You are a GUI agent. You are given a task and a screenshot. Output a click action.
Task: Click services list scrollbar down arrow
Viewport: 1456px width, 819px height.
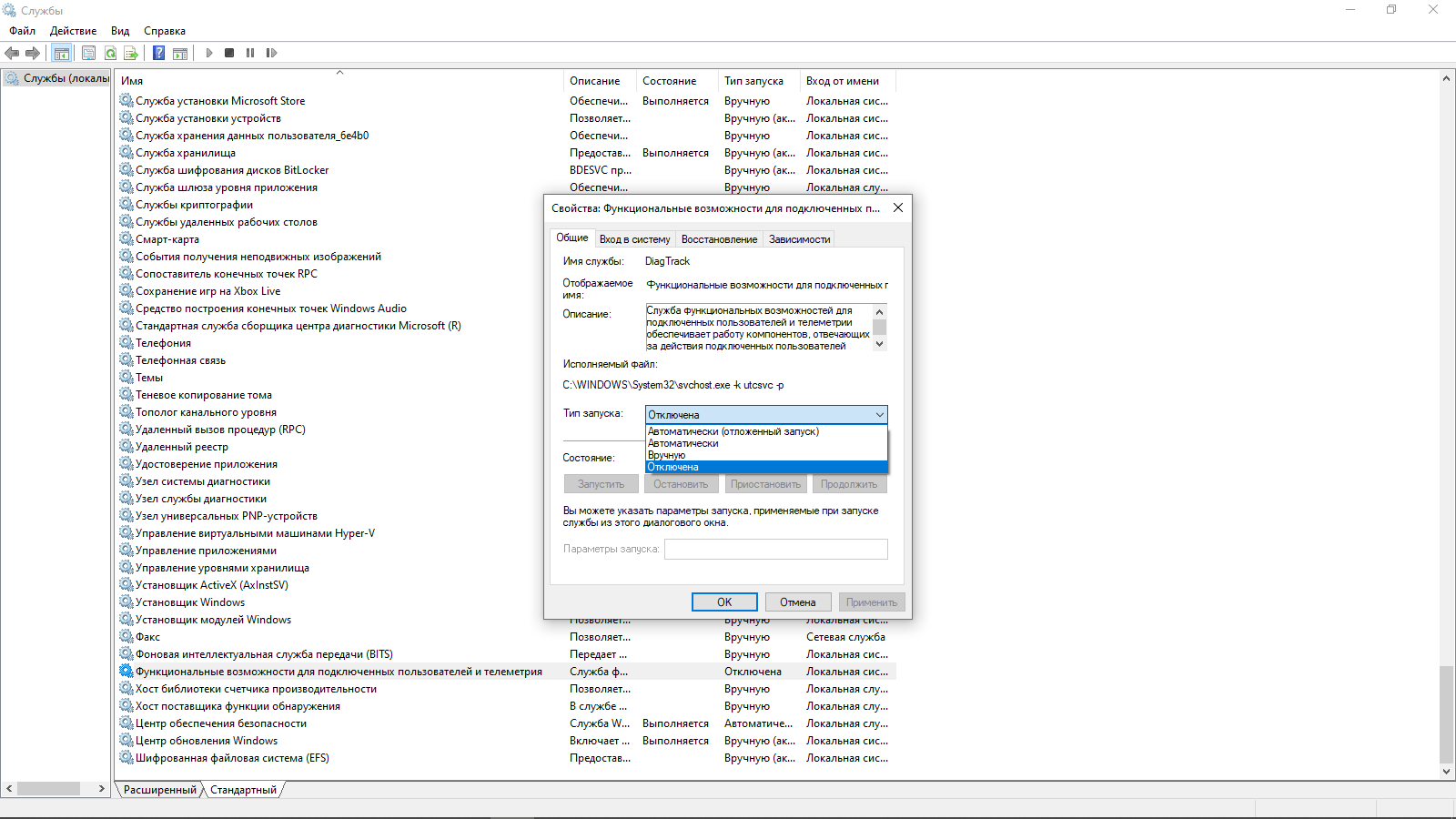point(1446,772)
